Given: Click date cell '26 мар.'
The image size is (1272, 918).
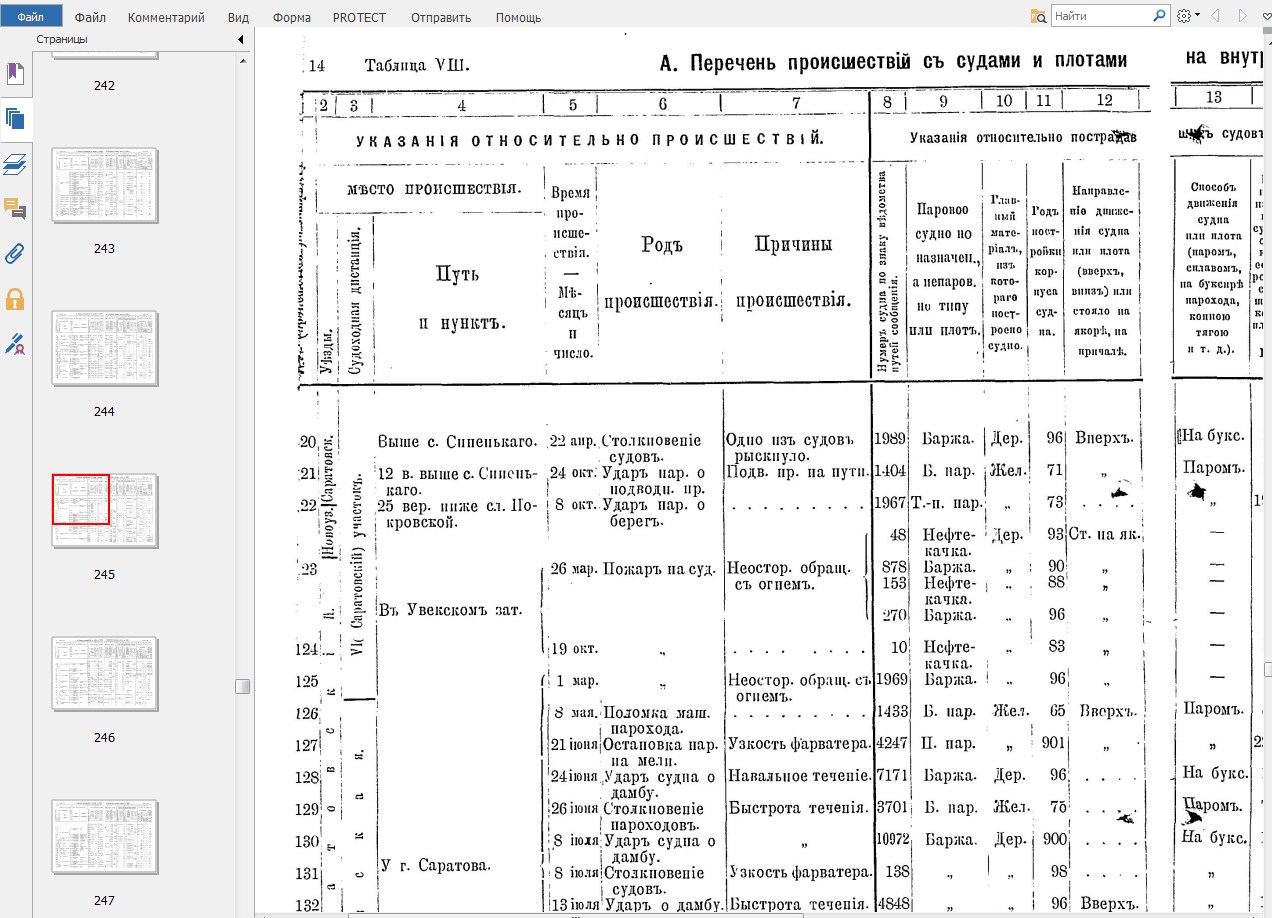Looking at the screenshot, I should [x=573, y=569].
